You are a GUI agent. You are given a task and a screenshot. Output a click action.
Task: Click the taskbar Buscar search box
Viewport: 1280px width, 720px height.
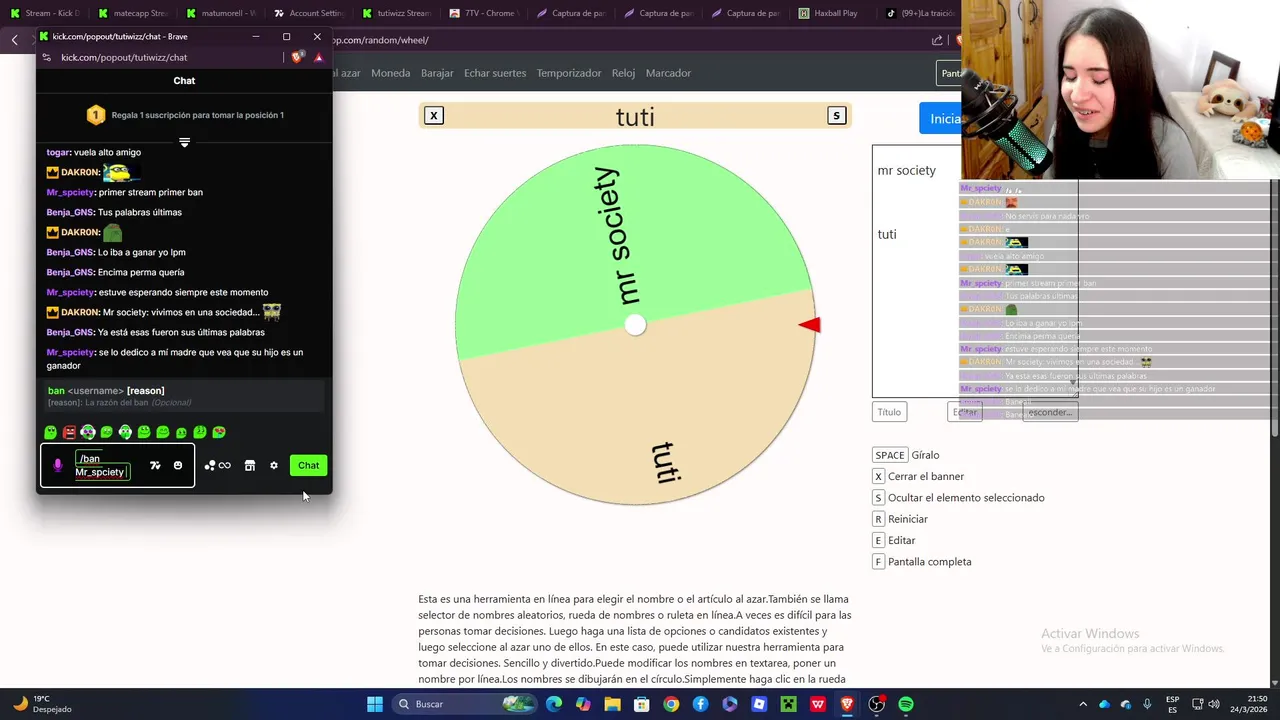465,704
